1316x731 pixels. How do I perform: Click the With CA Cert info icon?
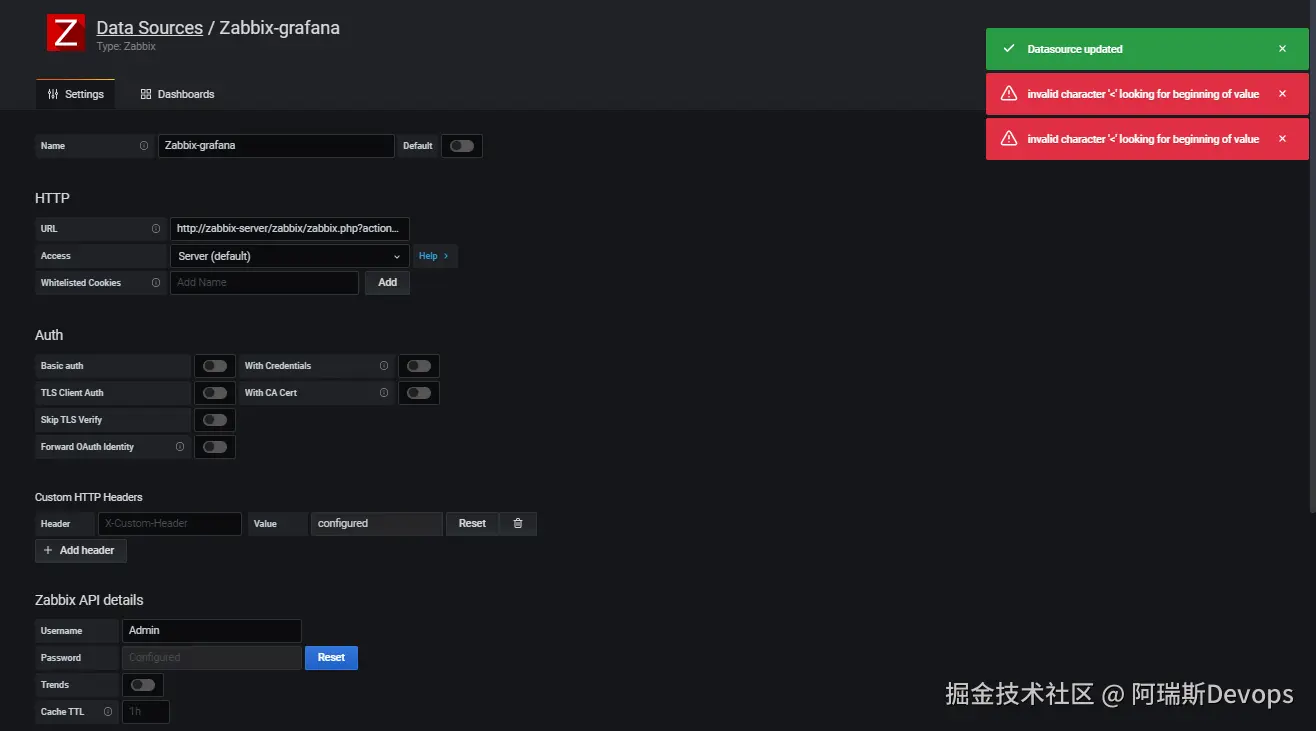[384, 393]
